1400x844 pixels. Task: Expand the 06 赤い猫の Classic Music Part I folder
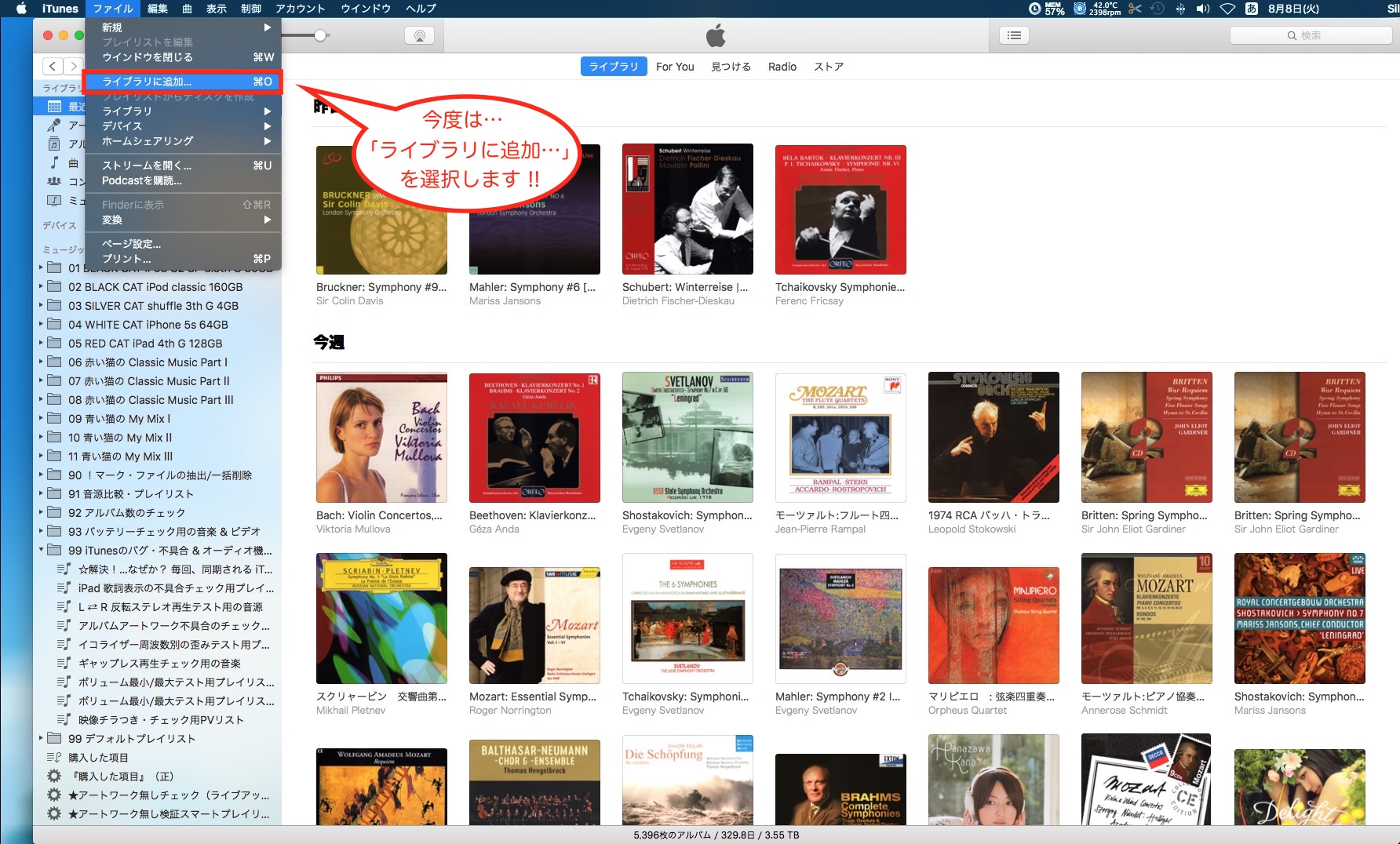(41, 362)
